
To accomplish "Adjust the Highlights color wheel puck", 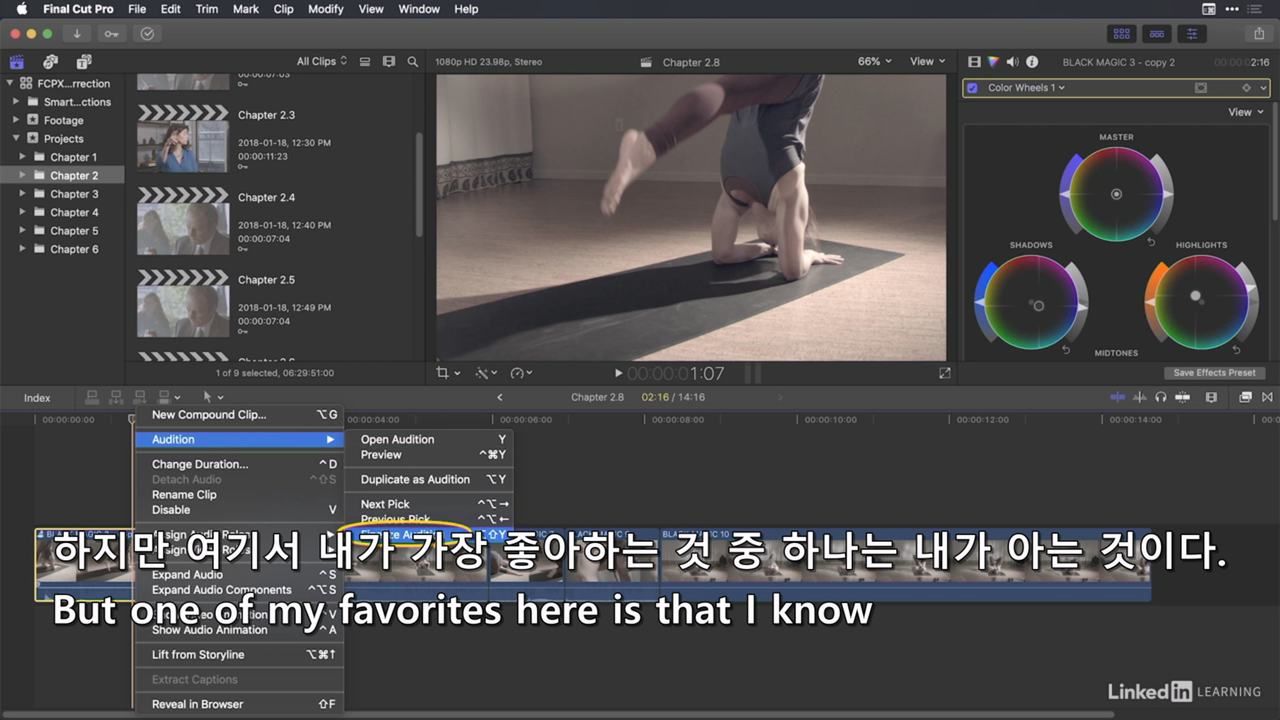I will coord(1195,296).
